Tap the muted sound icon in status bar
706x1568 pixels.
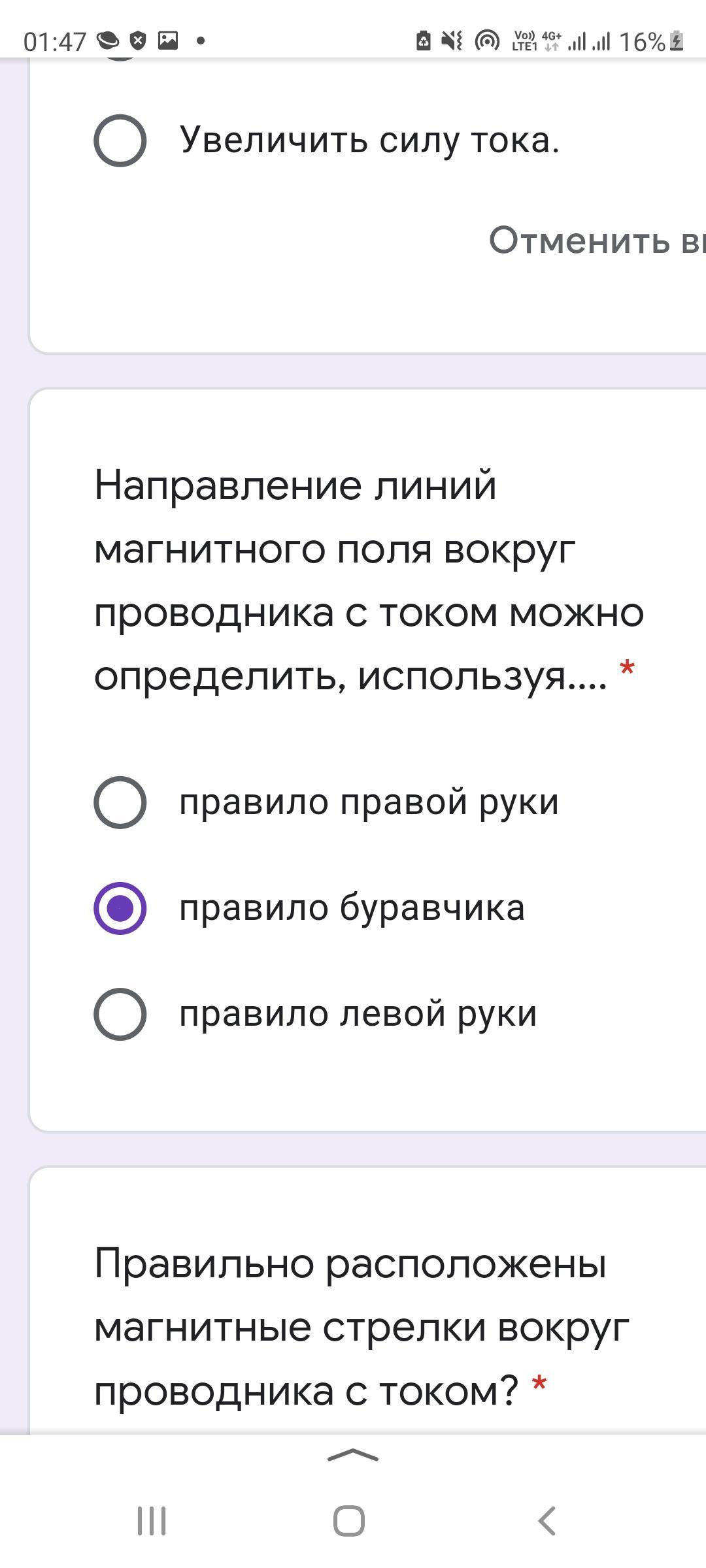451,41
